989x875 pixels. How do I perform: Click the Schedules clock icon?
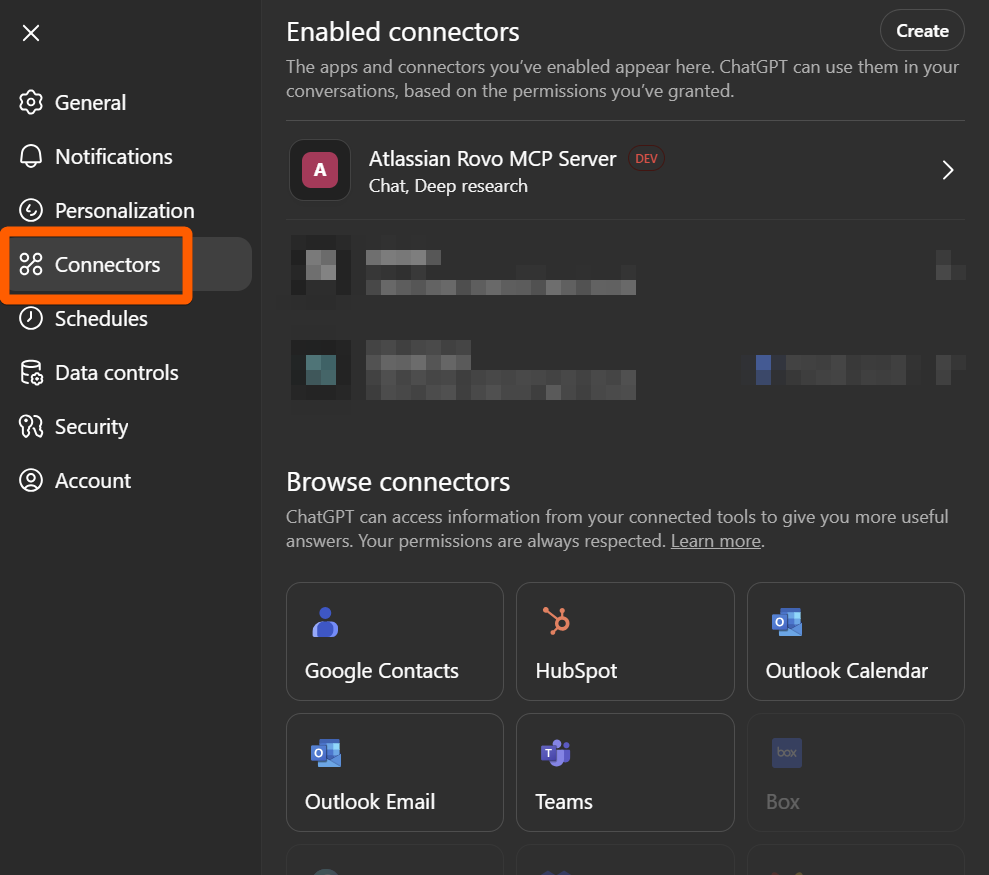(31, 319)
